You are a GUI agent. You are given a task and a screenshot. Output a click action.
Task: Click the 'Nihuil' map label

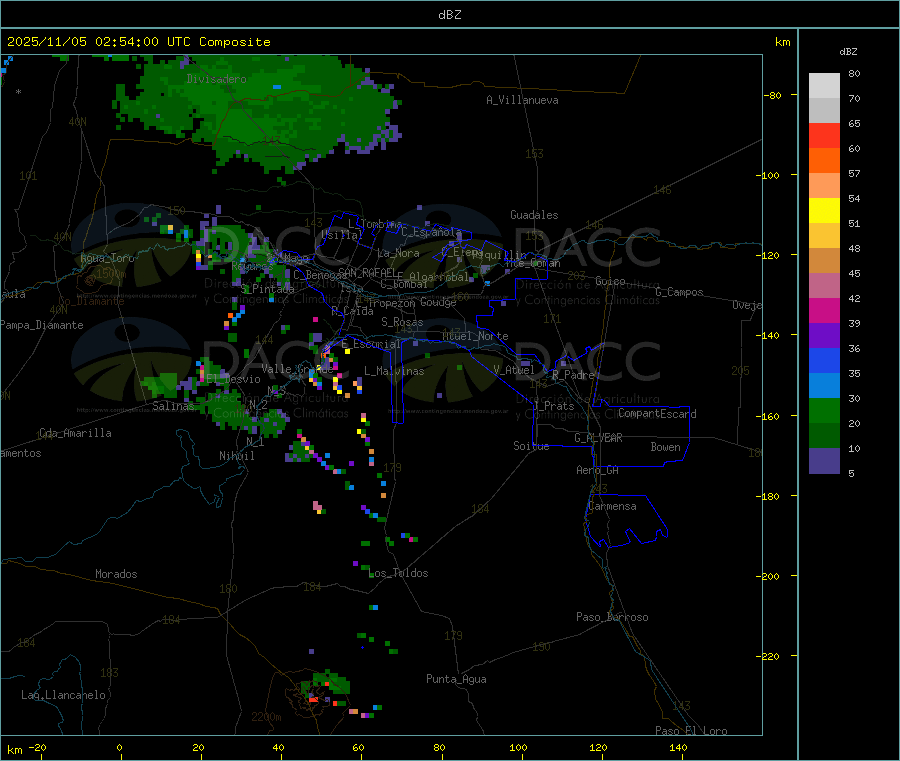coord(237,456)
